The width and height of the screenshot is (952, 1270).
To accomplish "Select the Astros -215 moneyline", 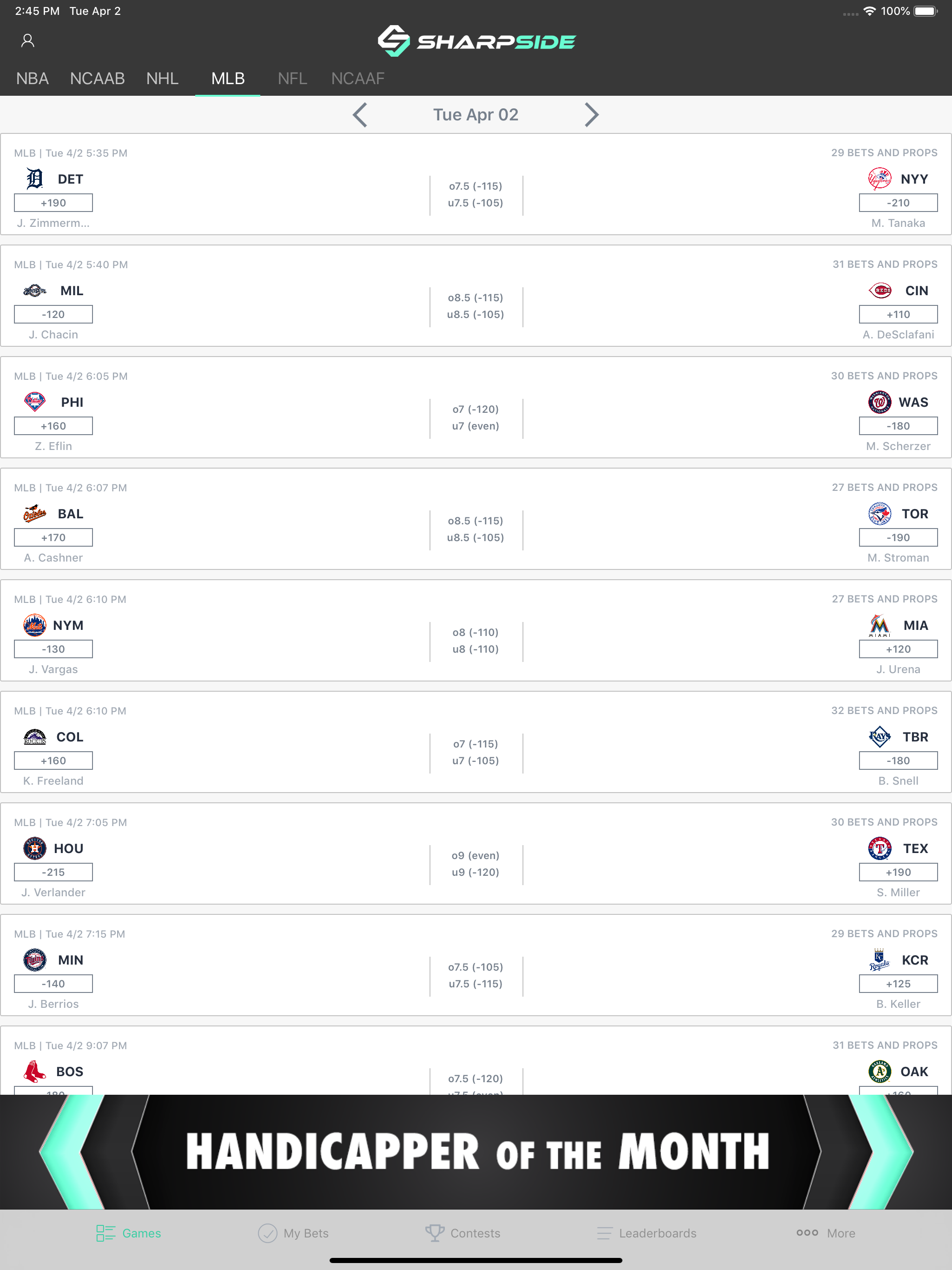I will coord(52,872).
